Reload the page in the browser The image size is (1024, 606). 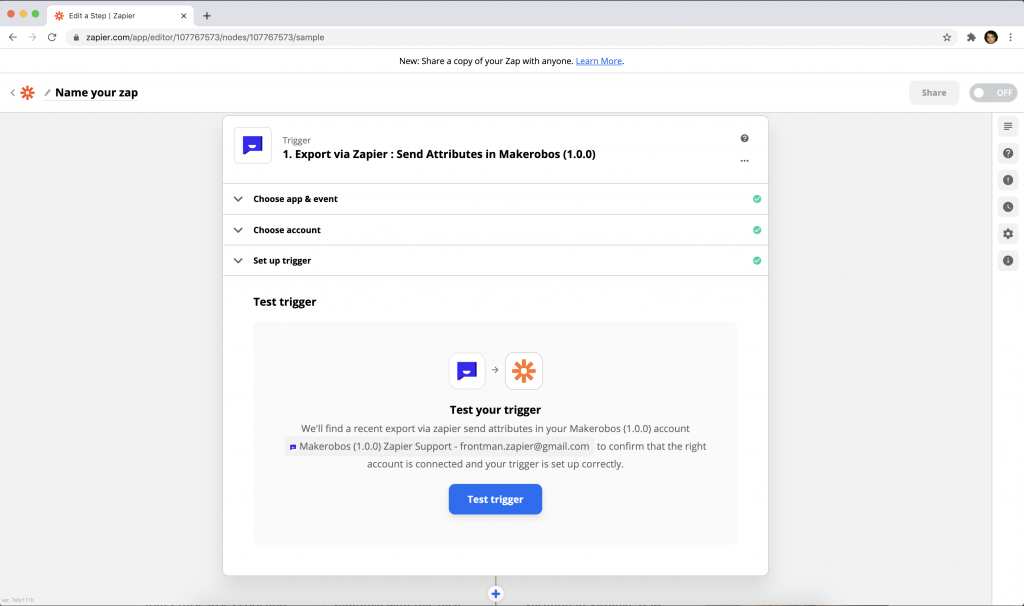tap(52, 37)
